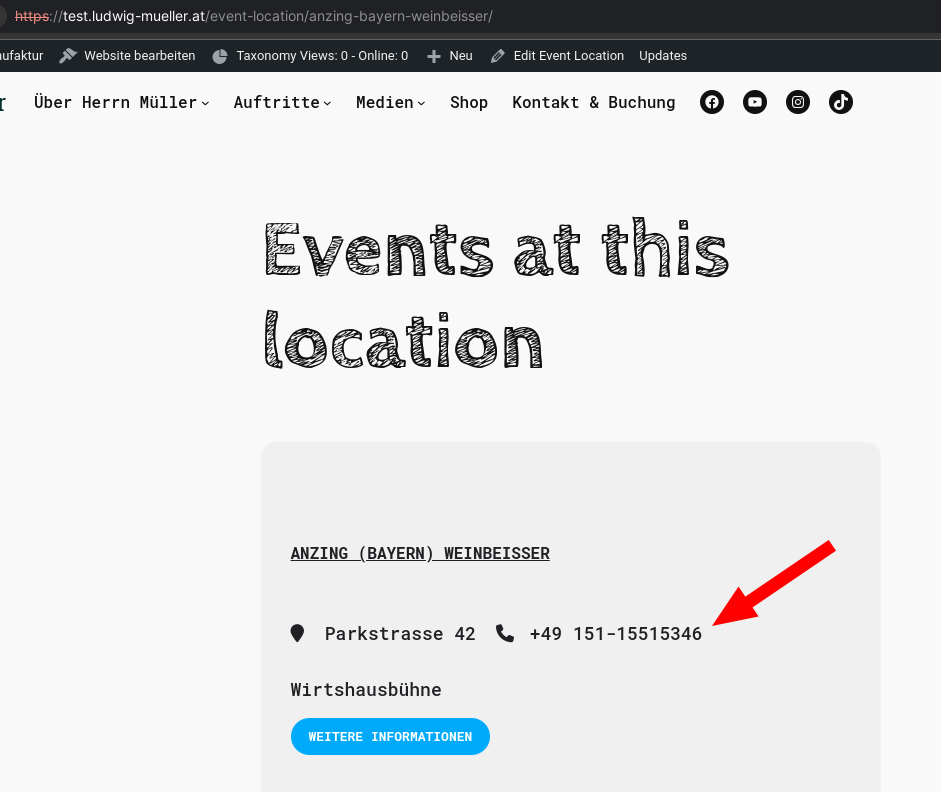Click the Wirtshausbühne text

pyautogui.click(x=366, y=689)
